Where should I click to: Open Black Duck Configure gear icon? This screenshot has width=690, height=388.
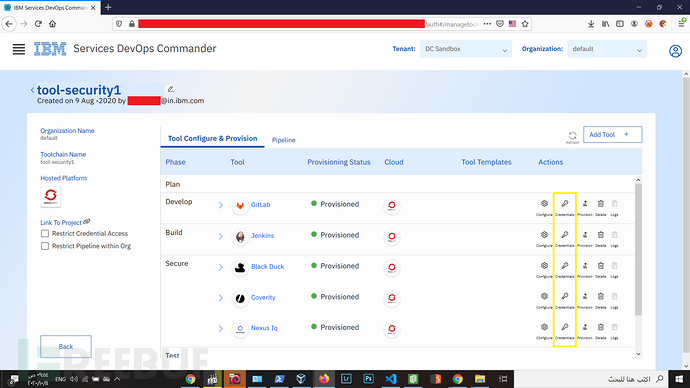click(544, 266)
